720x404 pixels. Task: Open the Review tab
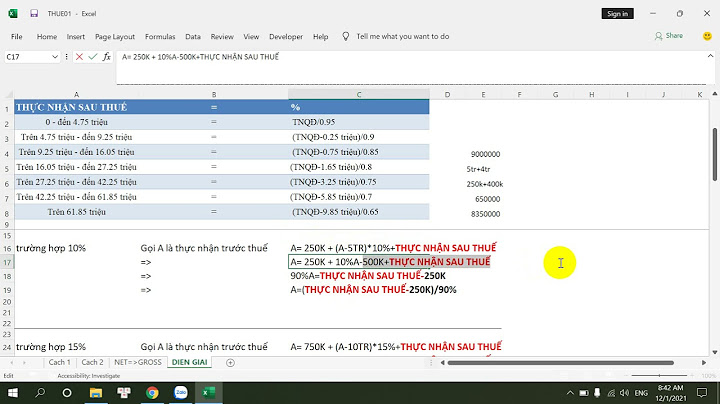222,36
